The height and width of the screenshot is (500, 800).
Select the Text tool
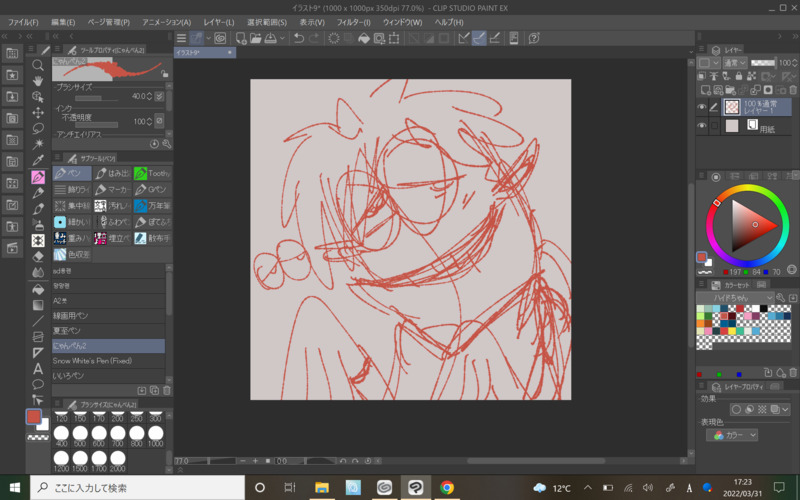coord(38,368)
